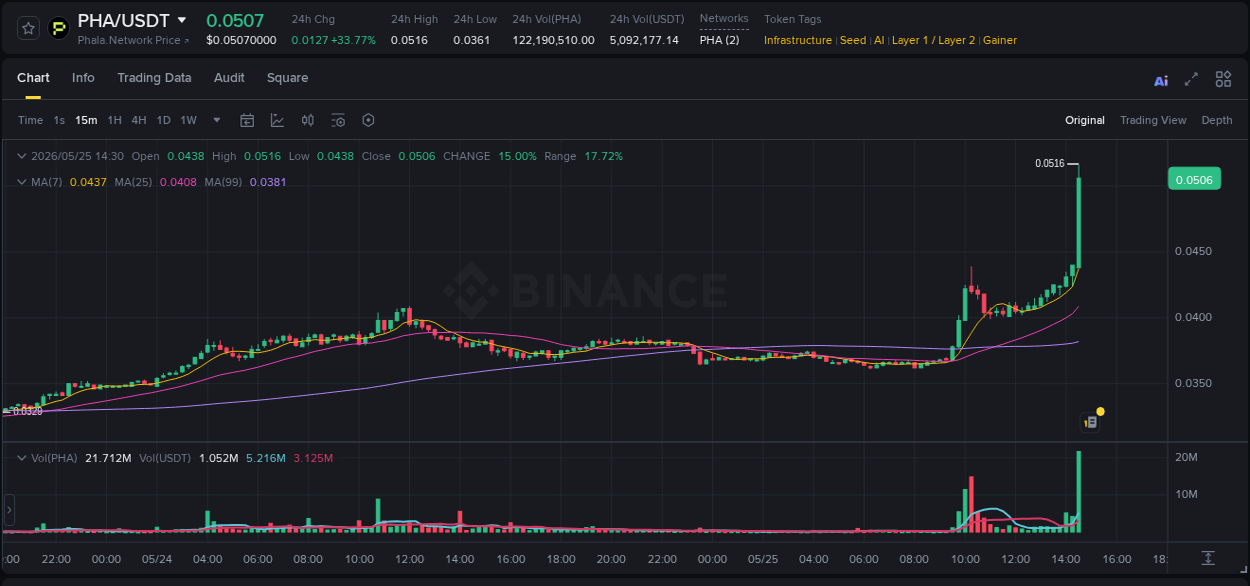Select the 1s interval

coord(59,120)
